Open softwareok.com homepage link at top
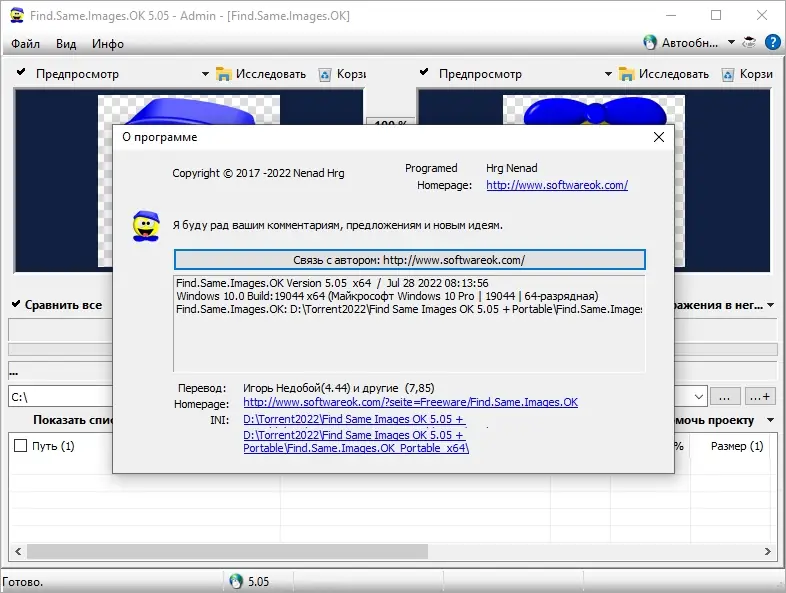Viewport: 786px width, 593px height. [557, 185]
